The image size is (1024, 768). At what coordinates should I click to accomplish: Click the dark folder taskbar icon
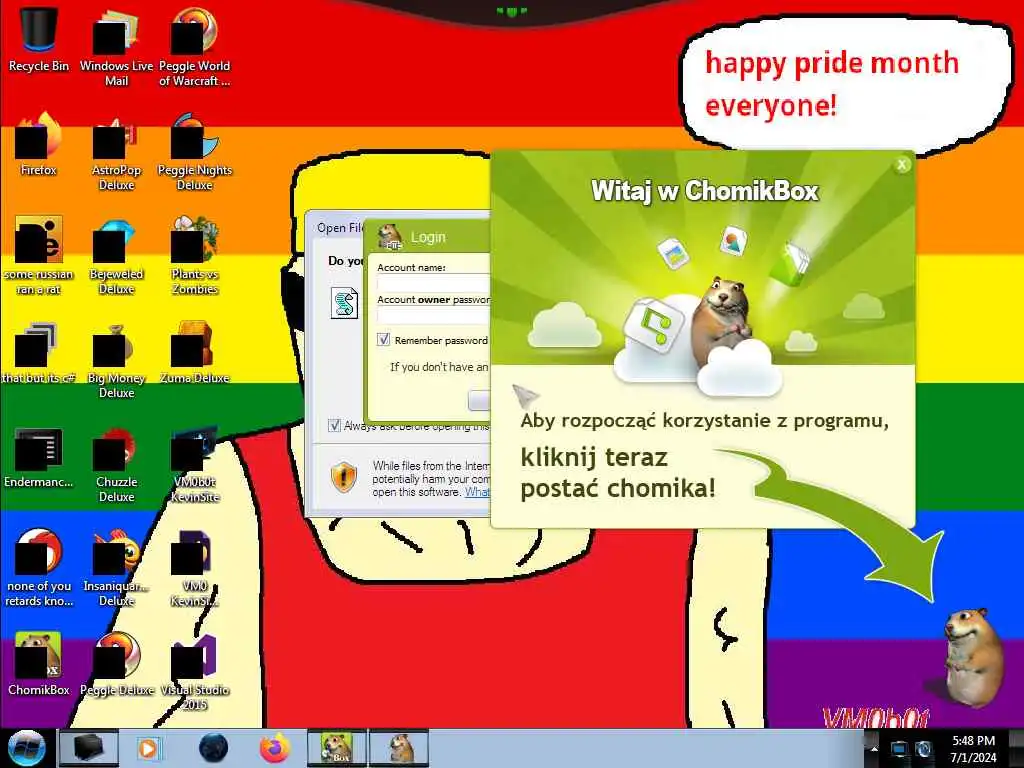tap(88, 748)
